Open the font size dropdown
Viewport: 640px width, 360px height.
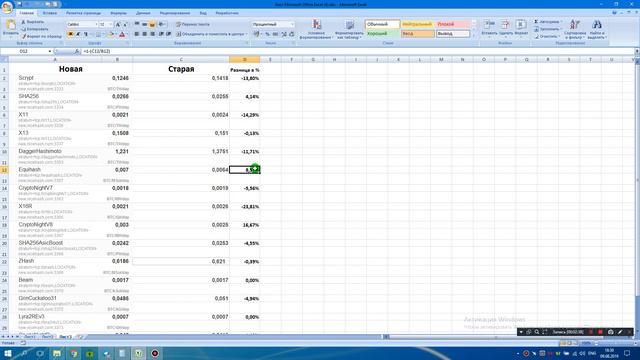[111, 24]
